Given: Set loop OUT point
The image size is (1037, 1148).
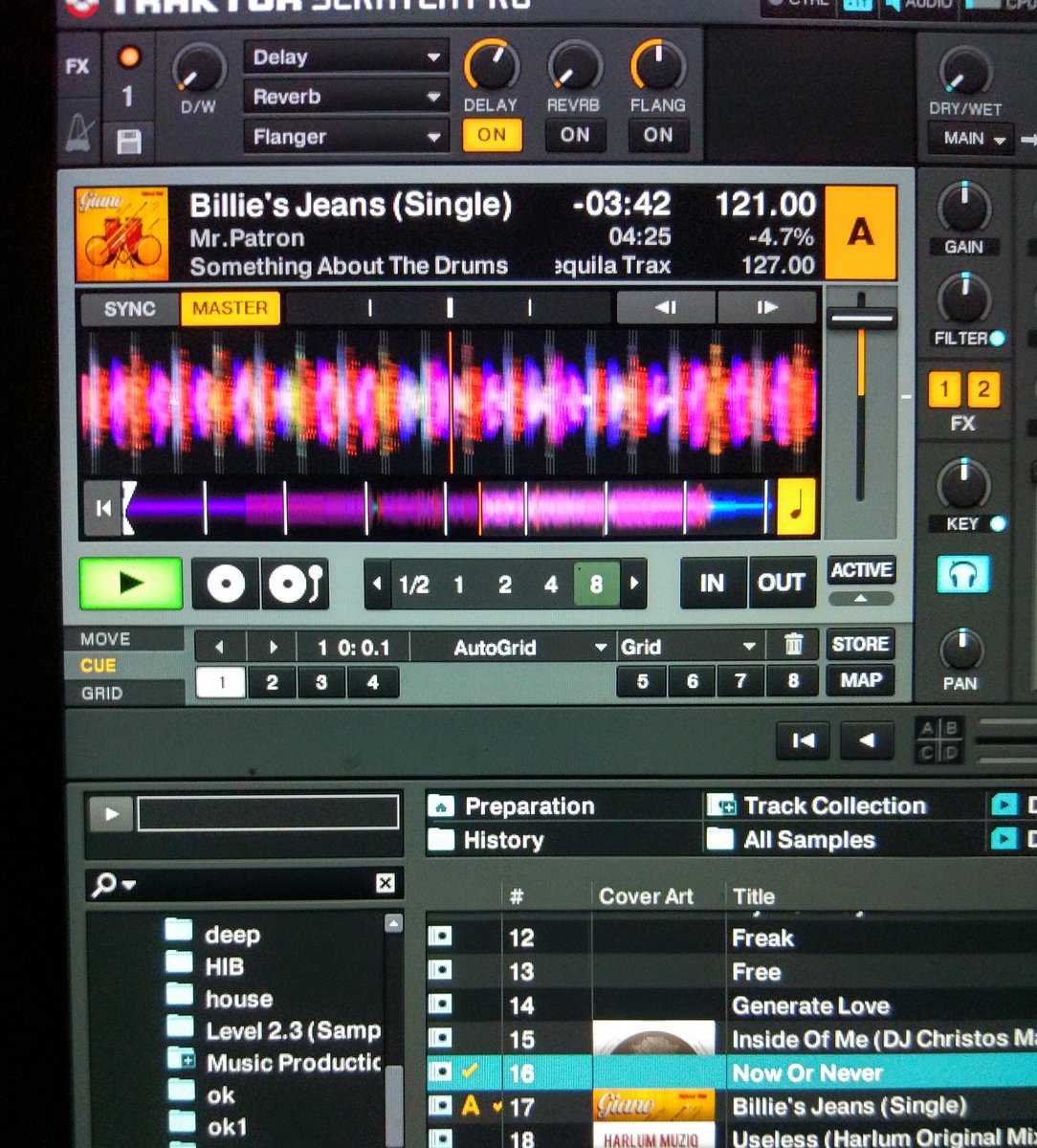Looking at the screenshot, I should coord(782,583).
